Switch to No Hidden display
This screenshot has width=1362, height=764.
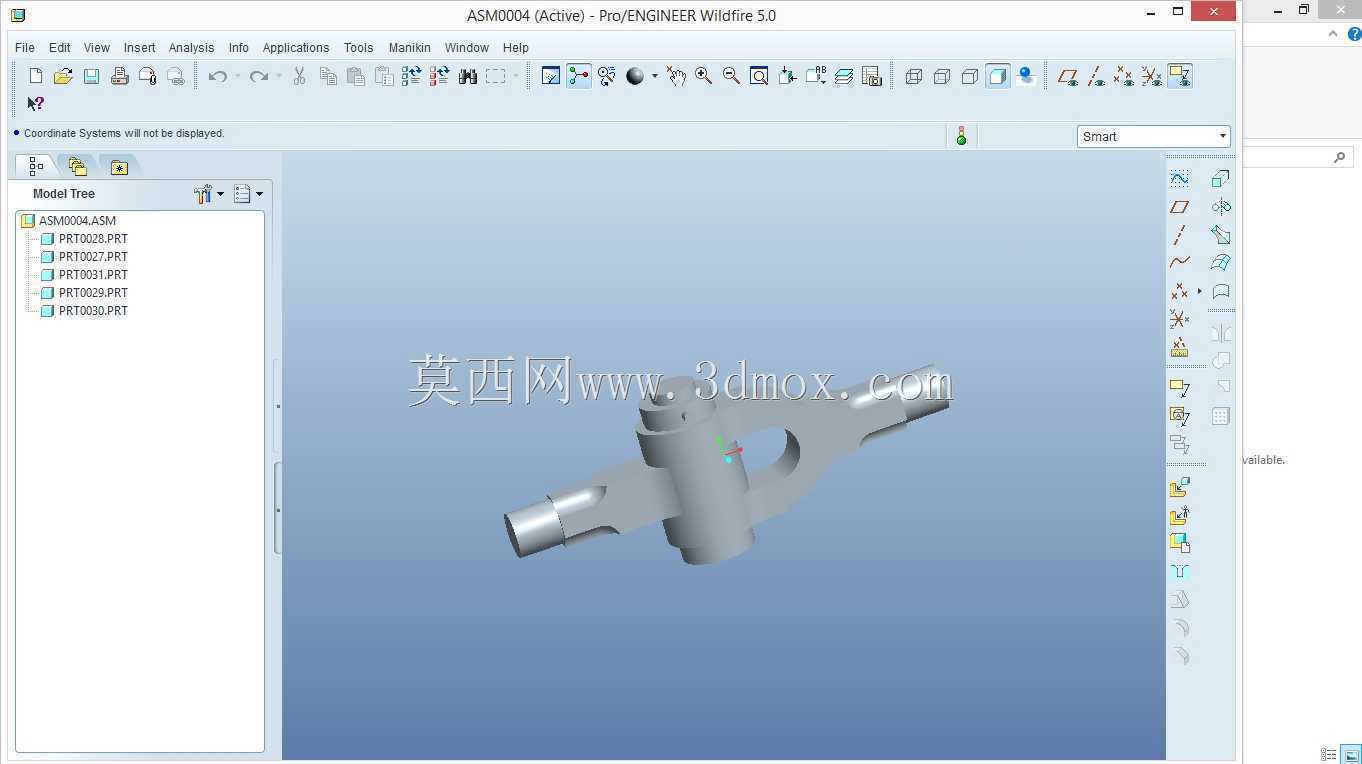970,76
